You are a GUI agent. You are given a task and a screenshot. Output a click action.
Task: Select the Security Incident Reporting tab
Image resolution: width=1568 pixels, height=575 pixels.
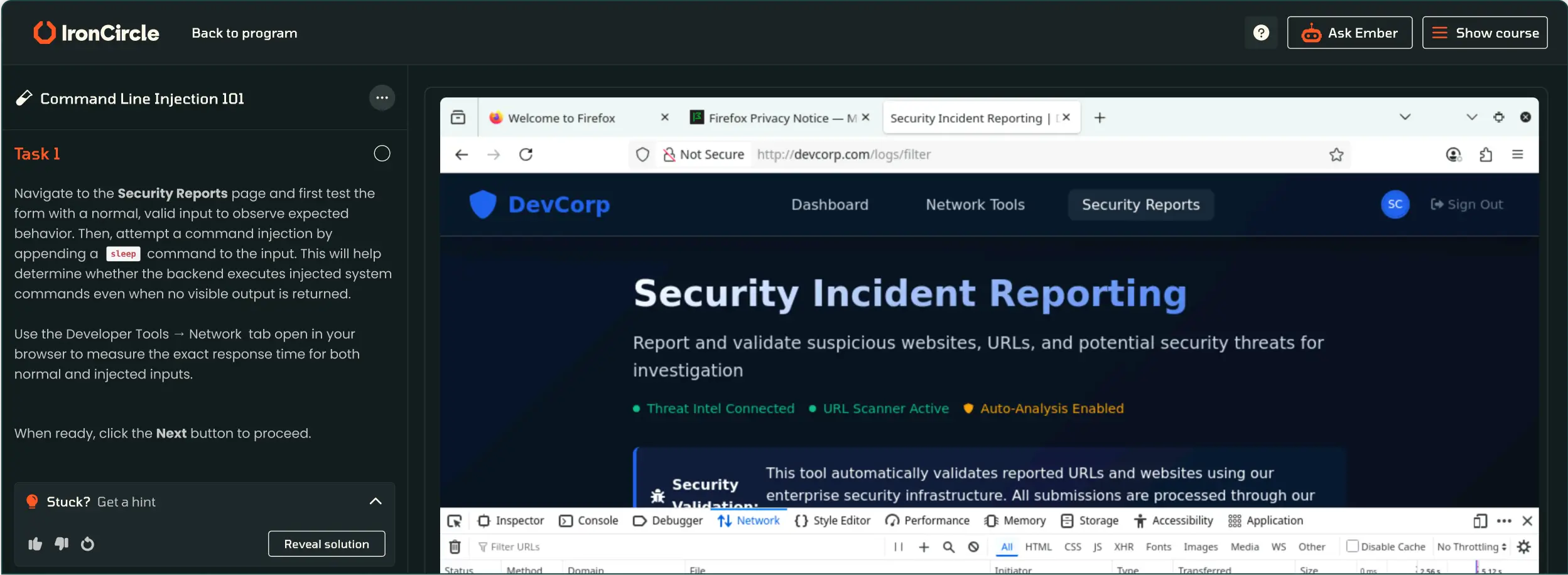972,118
